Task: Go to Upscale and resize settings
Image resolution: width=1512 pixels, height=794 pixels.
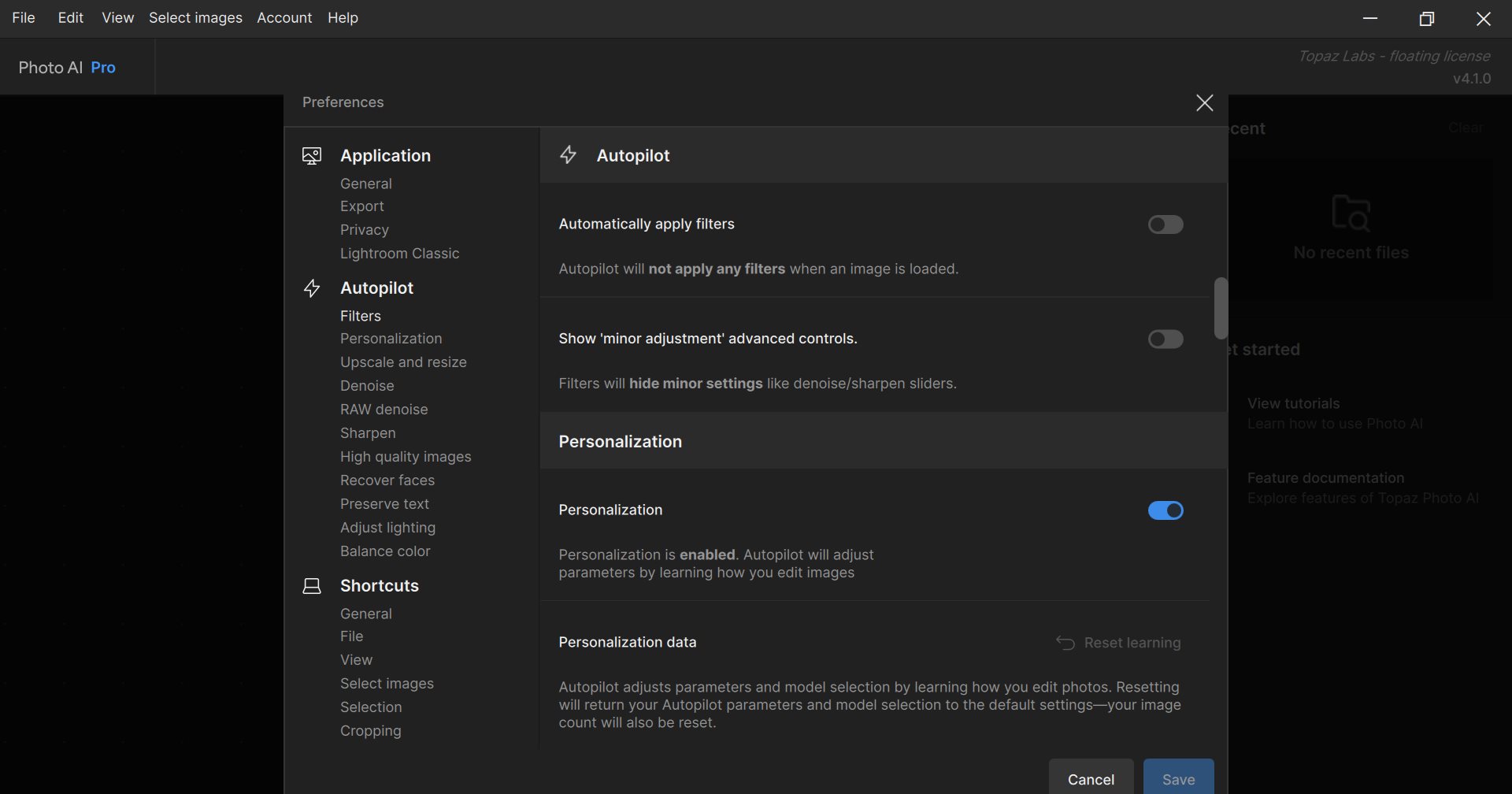Action: [x=403, y=362]
